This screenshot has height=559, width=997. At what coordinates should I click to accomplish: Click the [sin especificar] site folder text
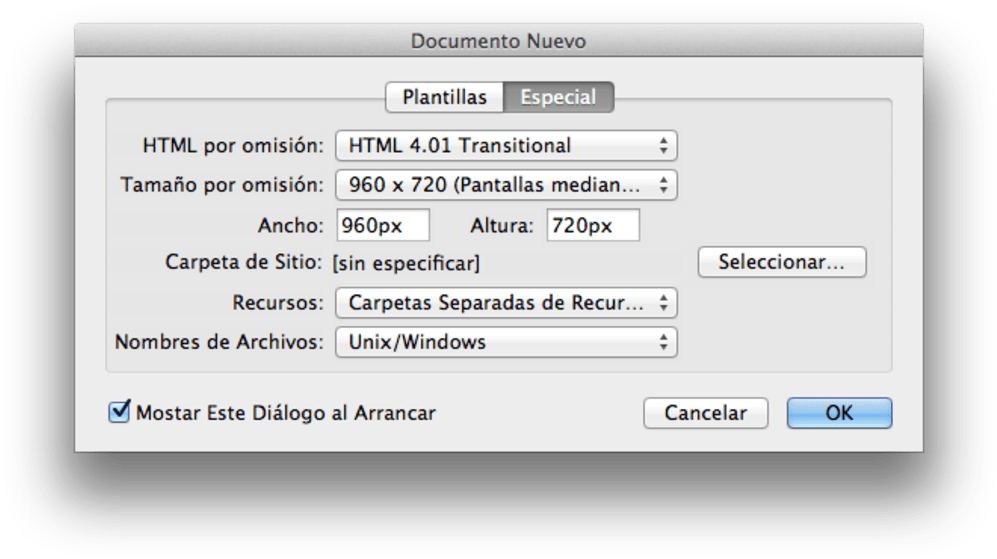(406, 263)
